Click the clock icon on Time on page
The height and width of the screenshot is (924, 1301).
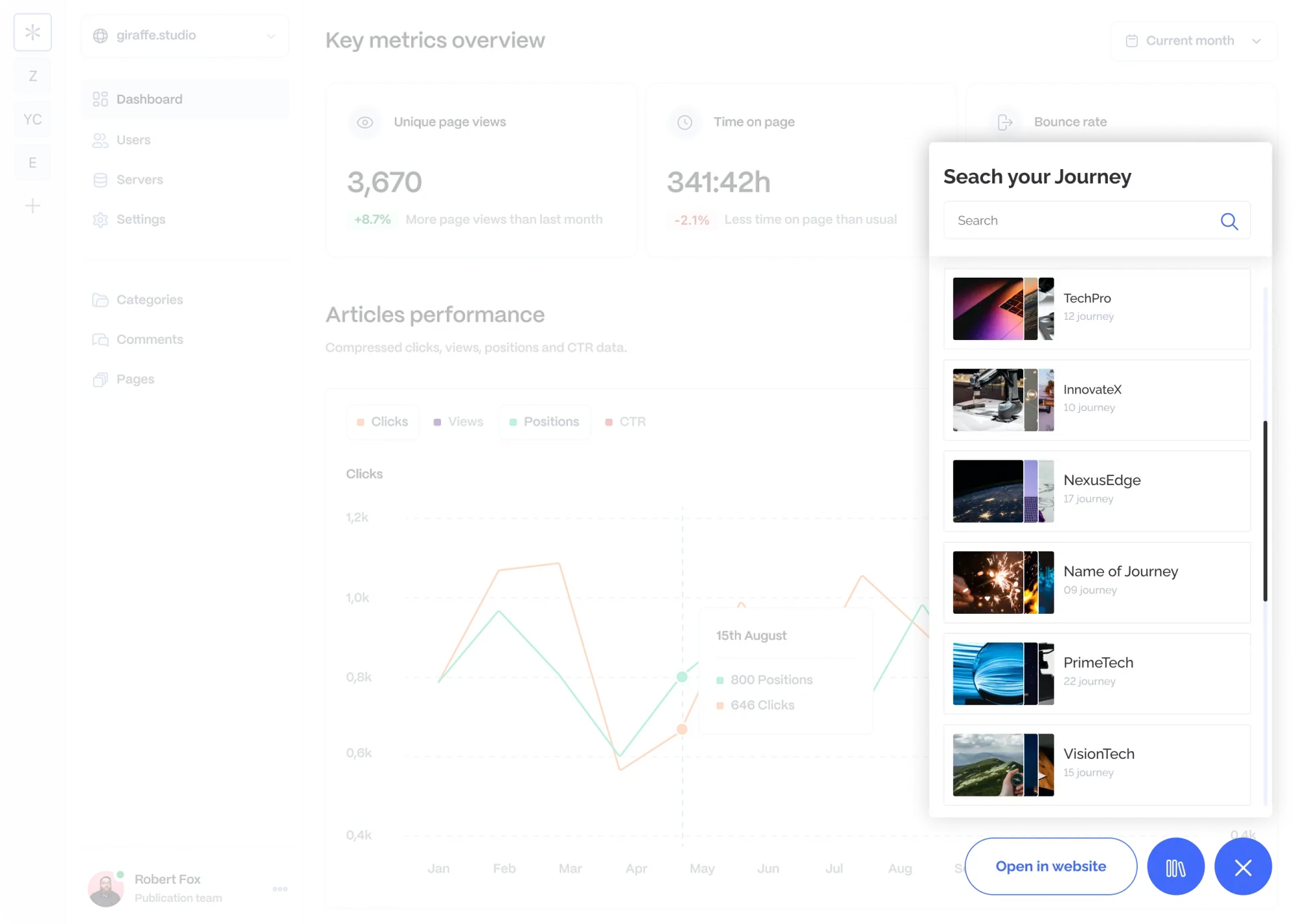click(684, 122)
